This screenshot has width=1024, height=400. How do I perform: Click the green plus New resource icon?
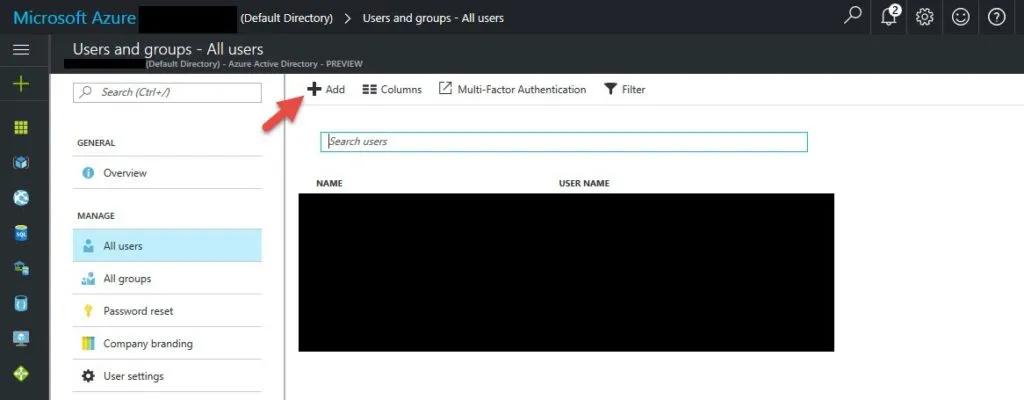(21, 84)
